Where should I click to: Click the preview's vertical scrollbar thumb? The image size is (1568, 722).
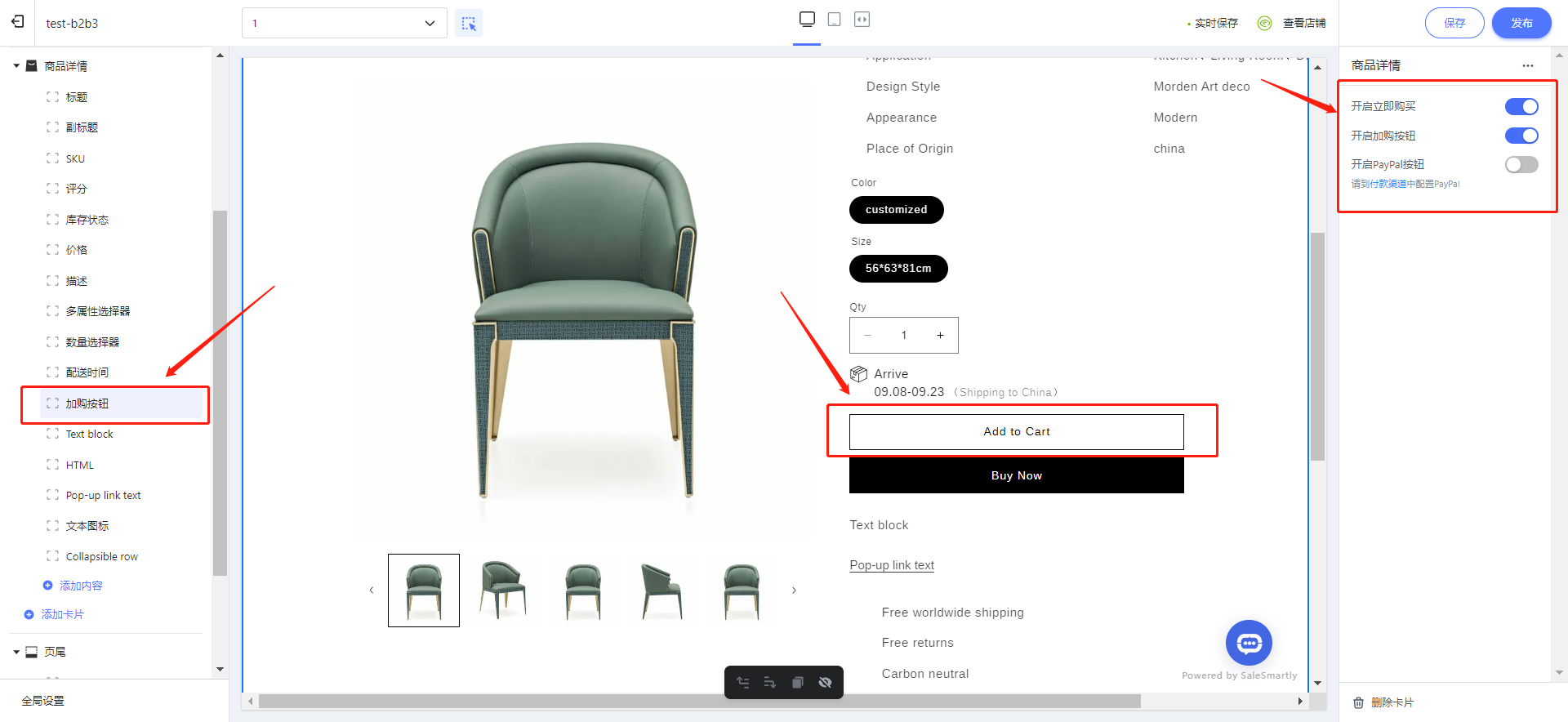tap(1317, 347)
